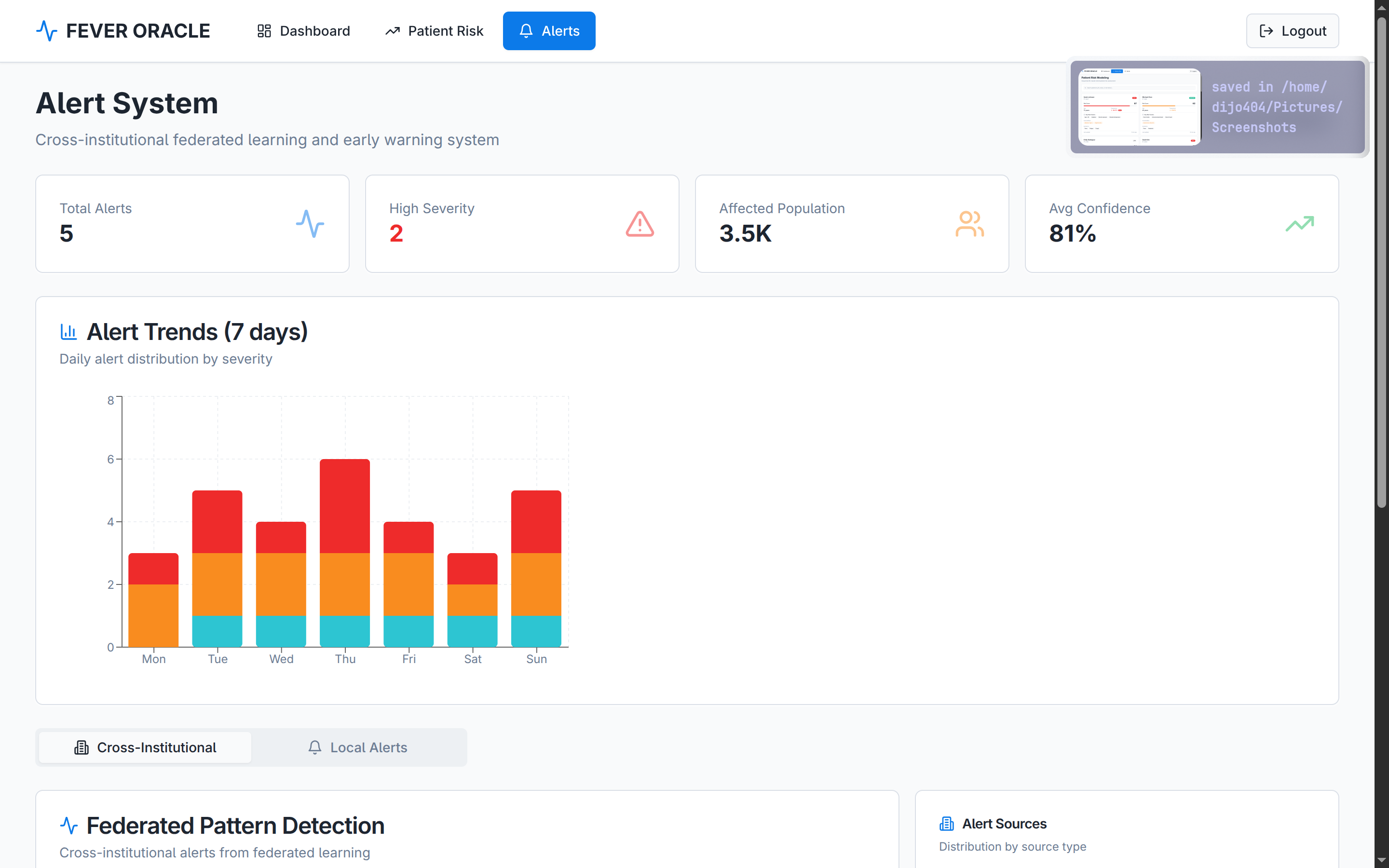The image size is (1389, 868).
Task: Go to the Patient Risk page
Action: [x=435, y=31]
